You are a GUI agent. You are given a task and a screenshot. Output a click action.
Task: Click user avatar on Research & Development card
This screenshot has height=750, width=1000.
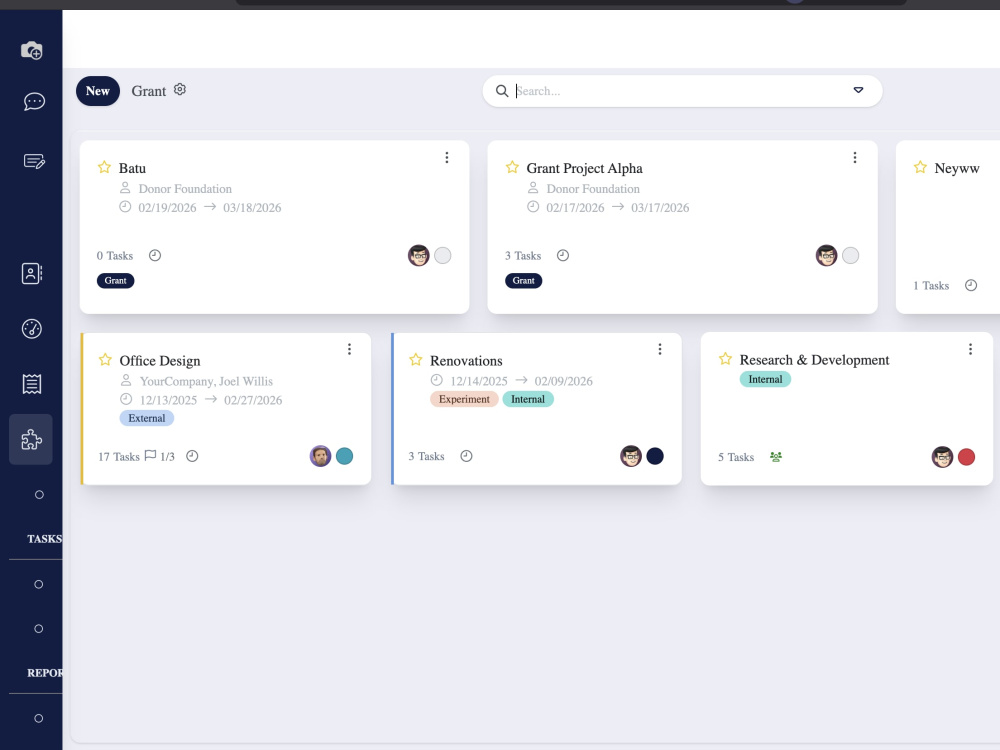tap(942, 457)
